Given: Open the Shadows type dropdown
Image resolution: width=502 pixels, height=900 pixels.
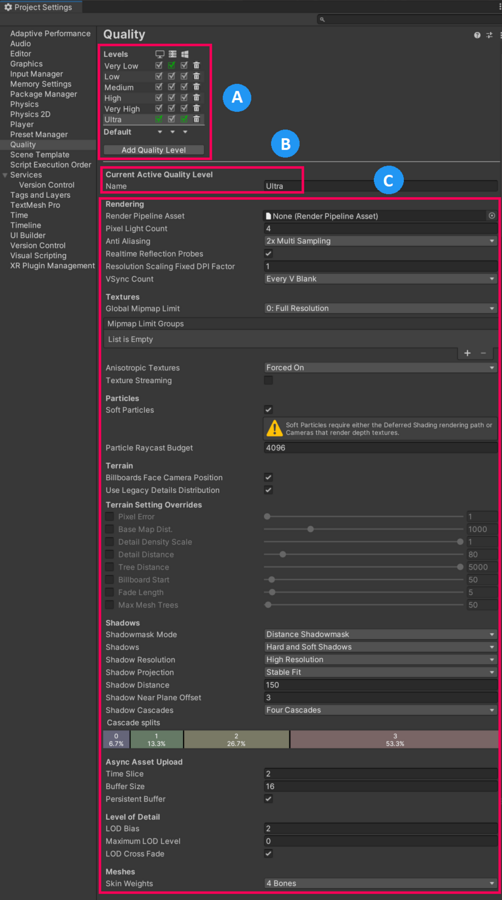Looking at the screenshot, I should (381, 647).
